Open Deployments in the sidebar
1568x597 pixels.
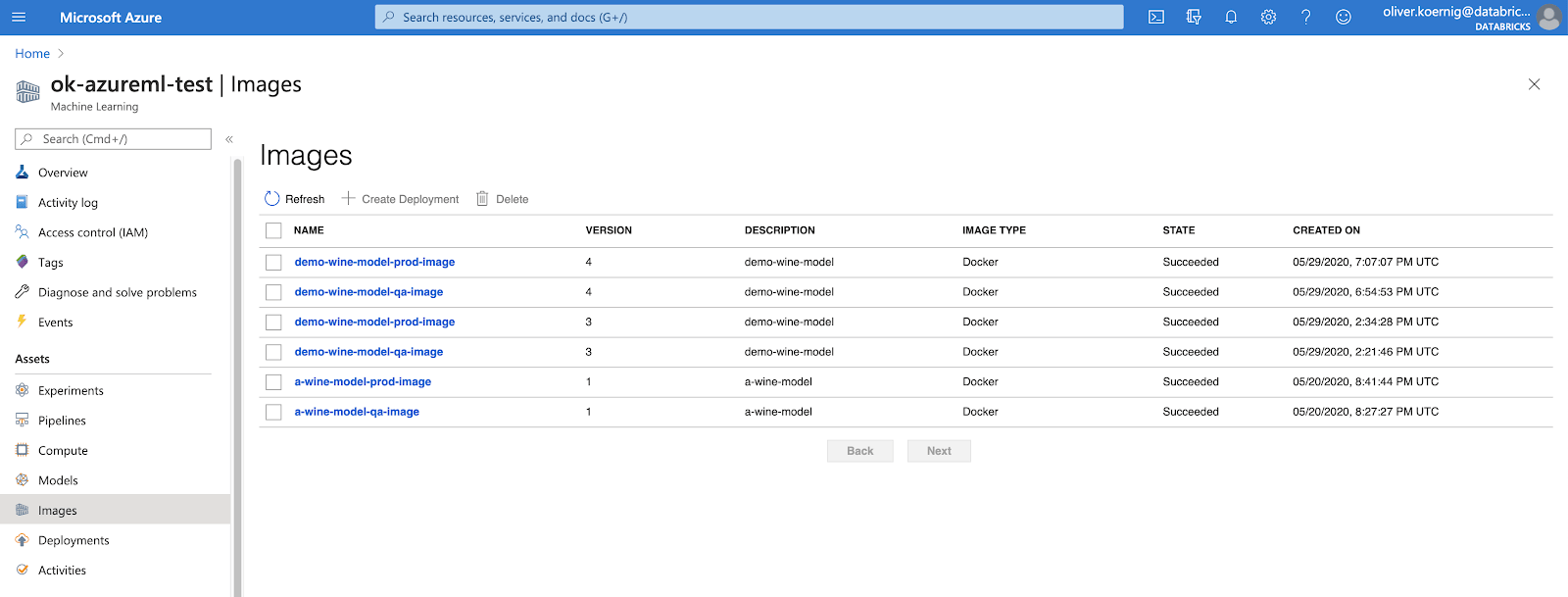(73, 540)
